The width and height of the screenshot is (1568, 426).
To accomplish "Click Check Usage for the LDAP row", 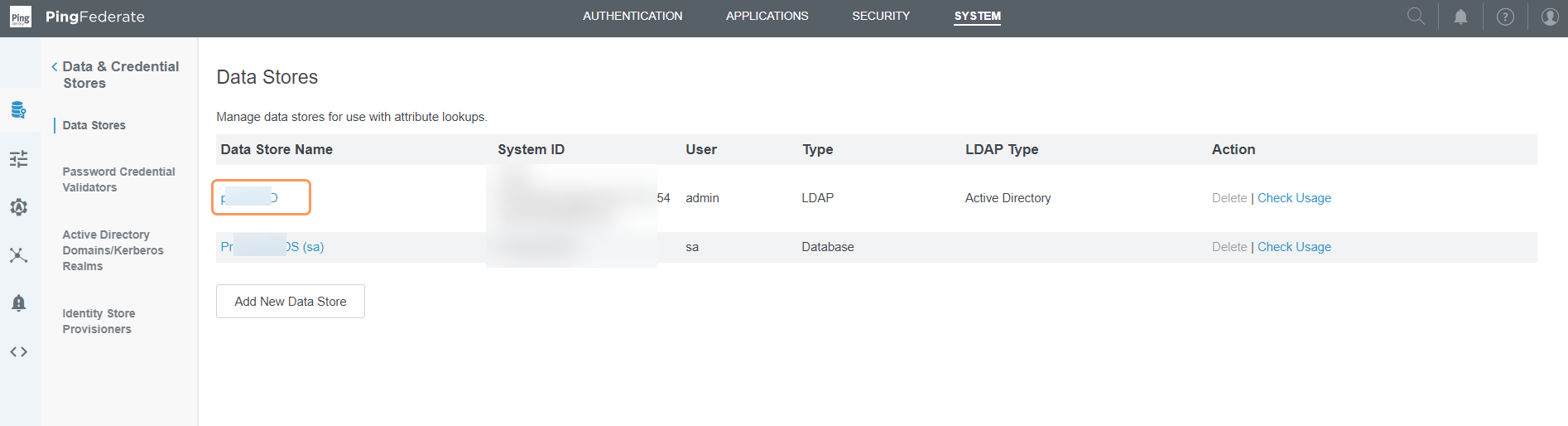I will (x=1294, y=198).
